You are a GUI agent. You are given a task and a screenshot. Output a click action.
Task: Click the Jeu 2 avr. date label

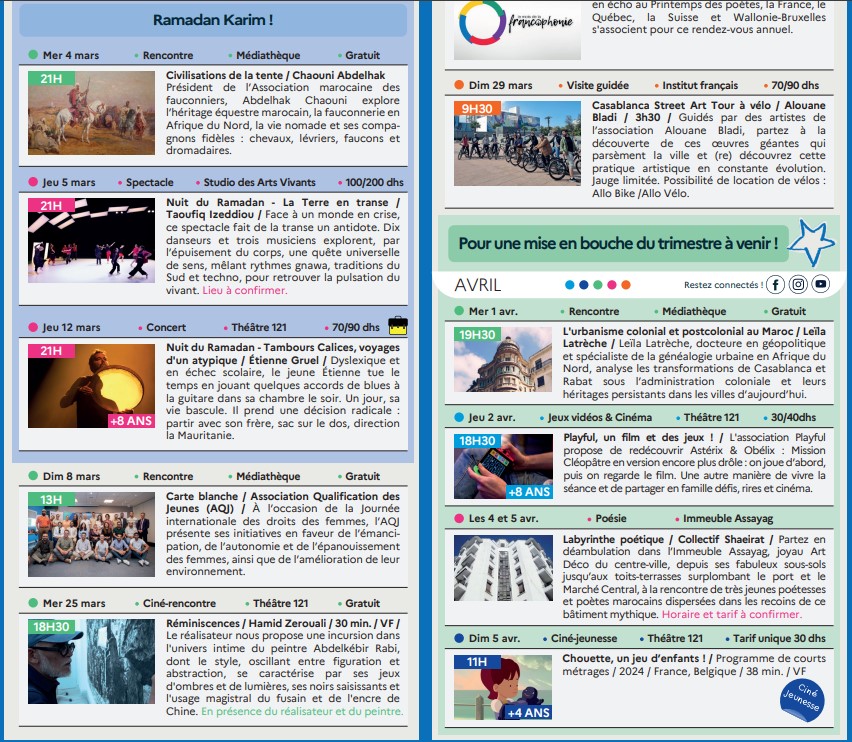click(492, 417)
